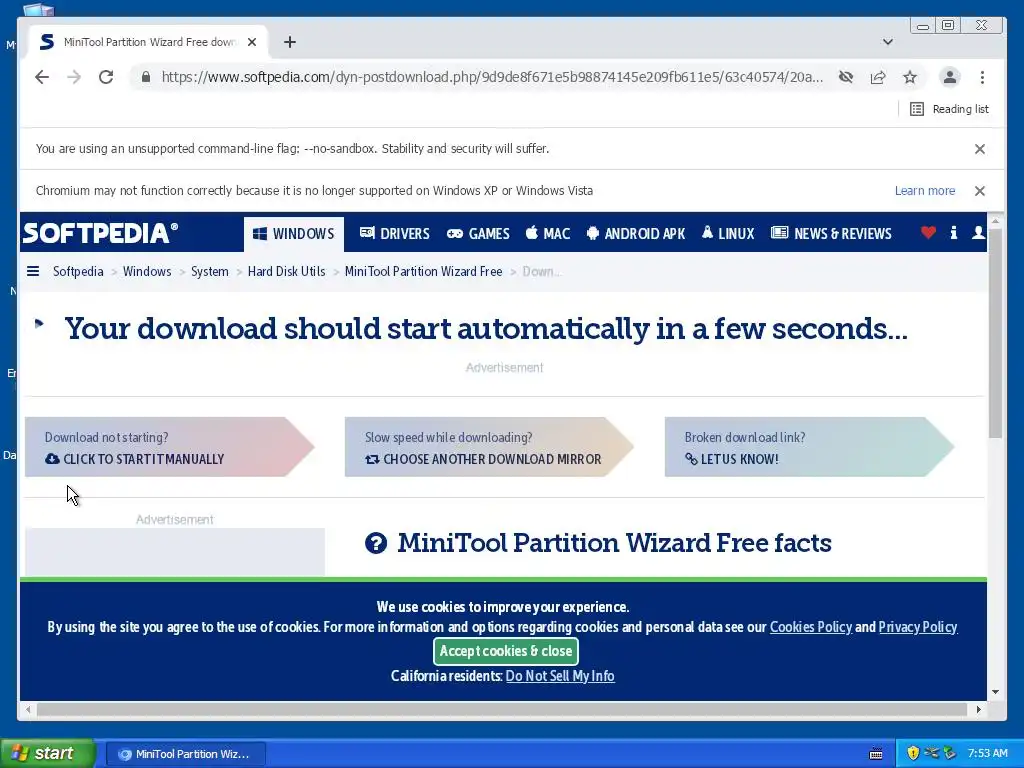Open the Mac section
The width and height of the screenshot is (1024, 768).
coord(548,234)
